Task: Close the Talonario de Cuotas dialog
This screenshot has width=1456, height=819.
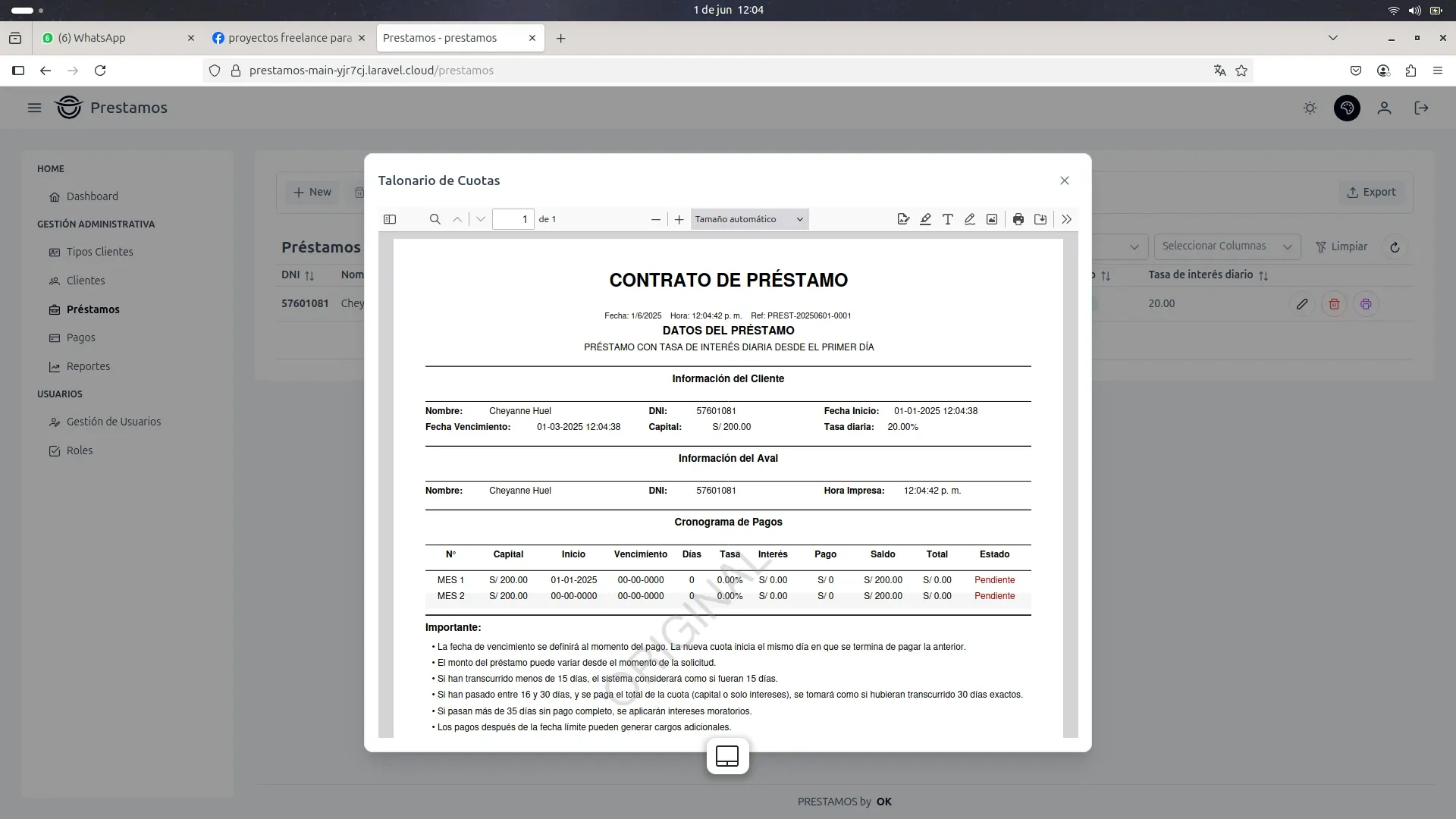Action: [x=1064, y=180]
